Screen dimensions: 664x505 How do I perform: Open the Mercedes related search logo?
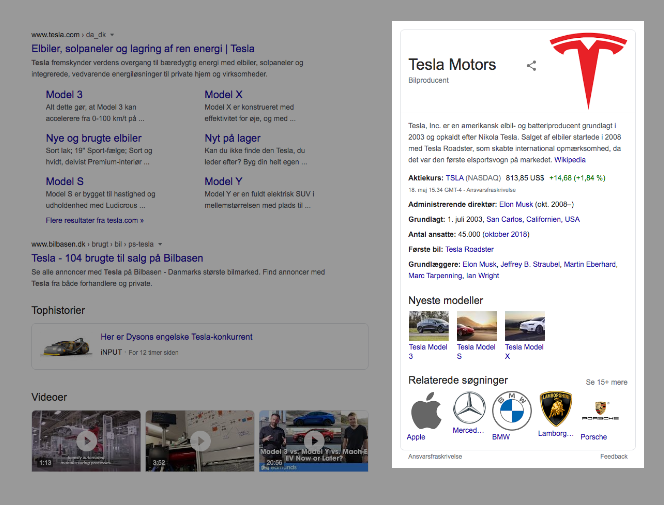click(469, 408)
